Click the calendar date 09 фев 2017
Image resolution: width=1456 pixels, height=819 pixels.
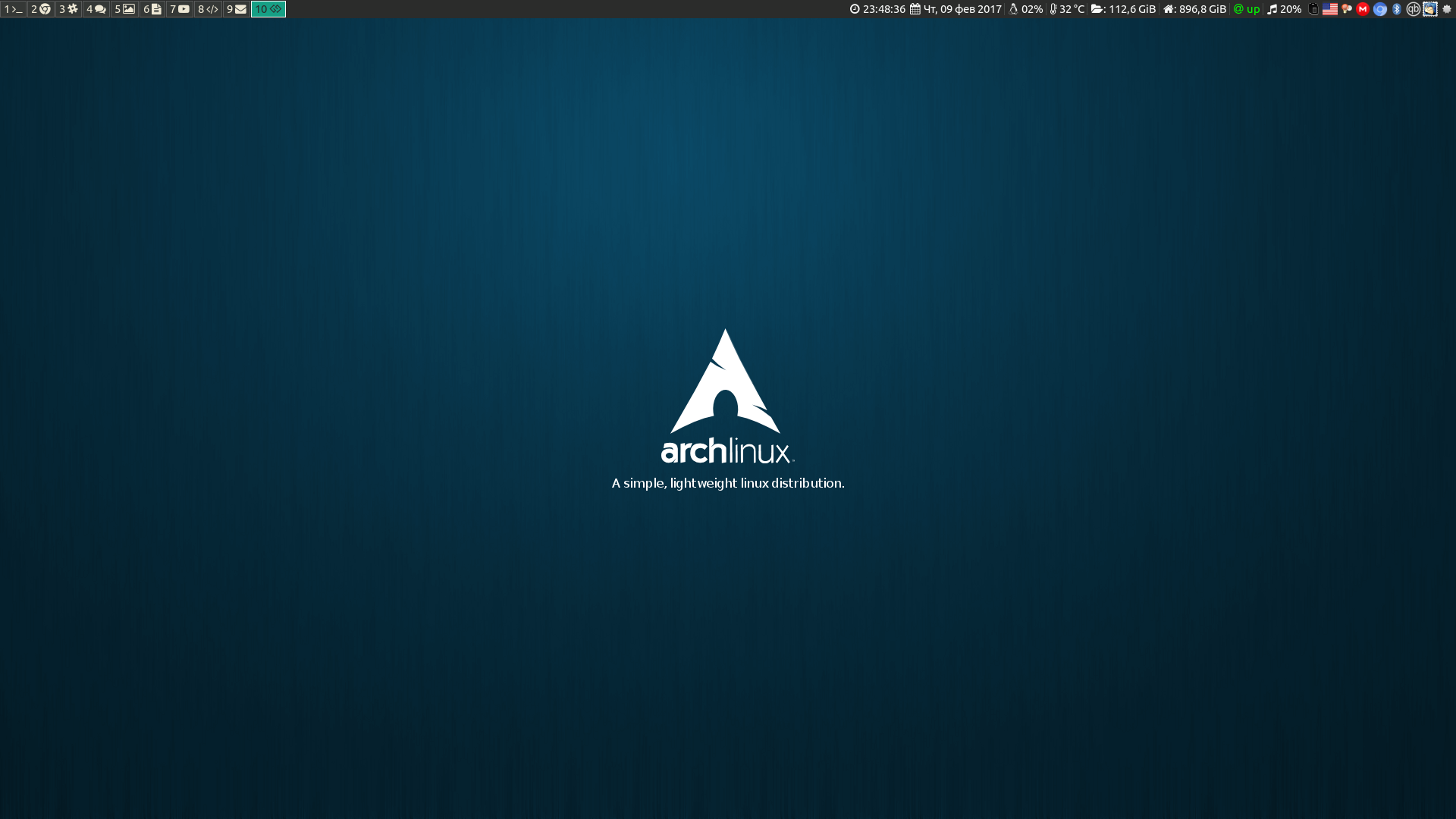(x=956, y=9)
